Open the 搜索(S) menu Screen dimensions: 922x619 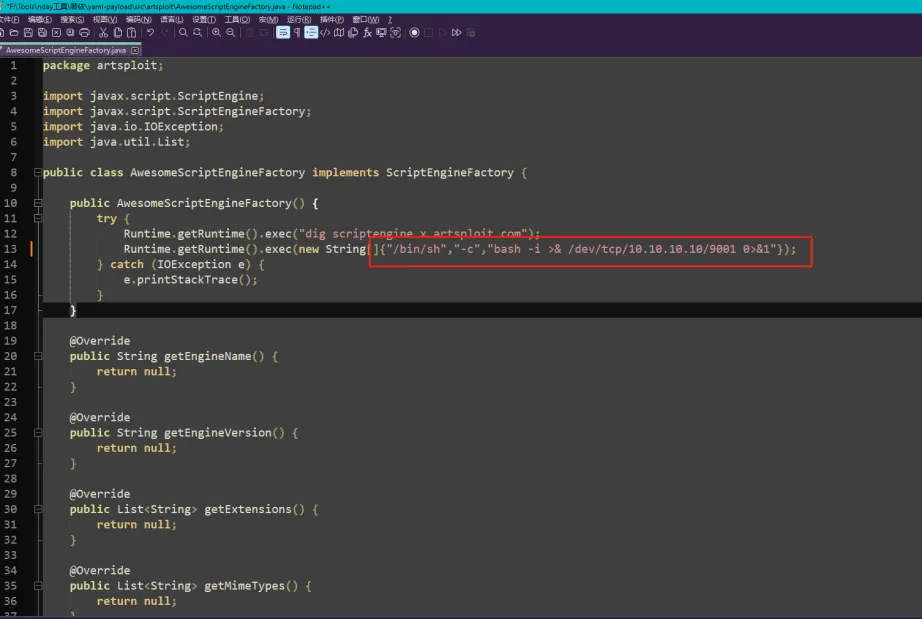[72, 20]
